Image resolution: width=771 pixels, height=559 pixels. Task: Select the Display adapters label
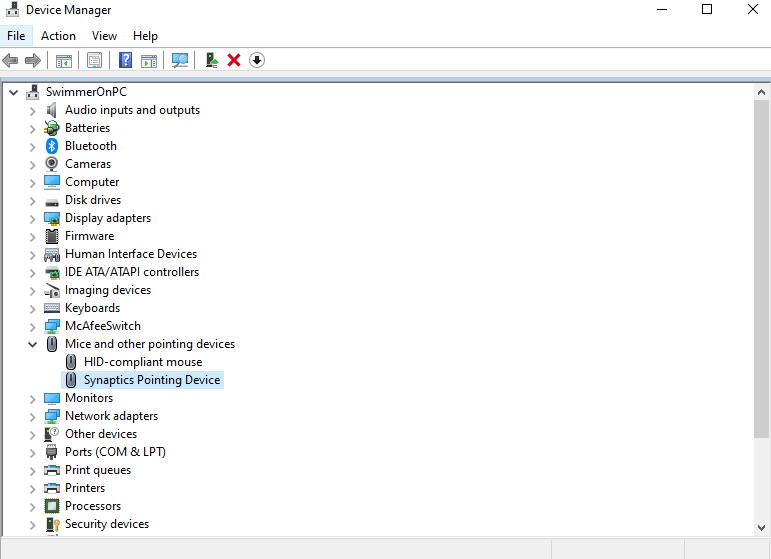coord(108,218)
